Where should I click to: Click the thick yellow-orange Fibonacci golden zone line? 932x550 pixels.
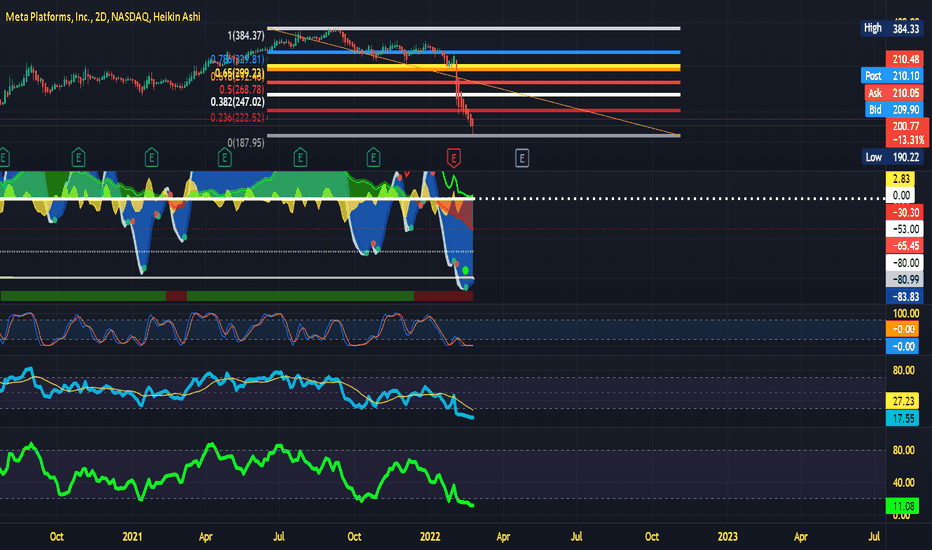(474, 68)
